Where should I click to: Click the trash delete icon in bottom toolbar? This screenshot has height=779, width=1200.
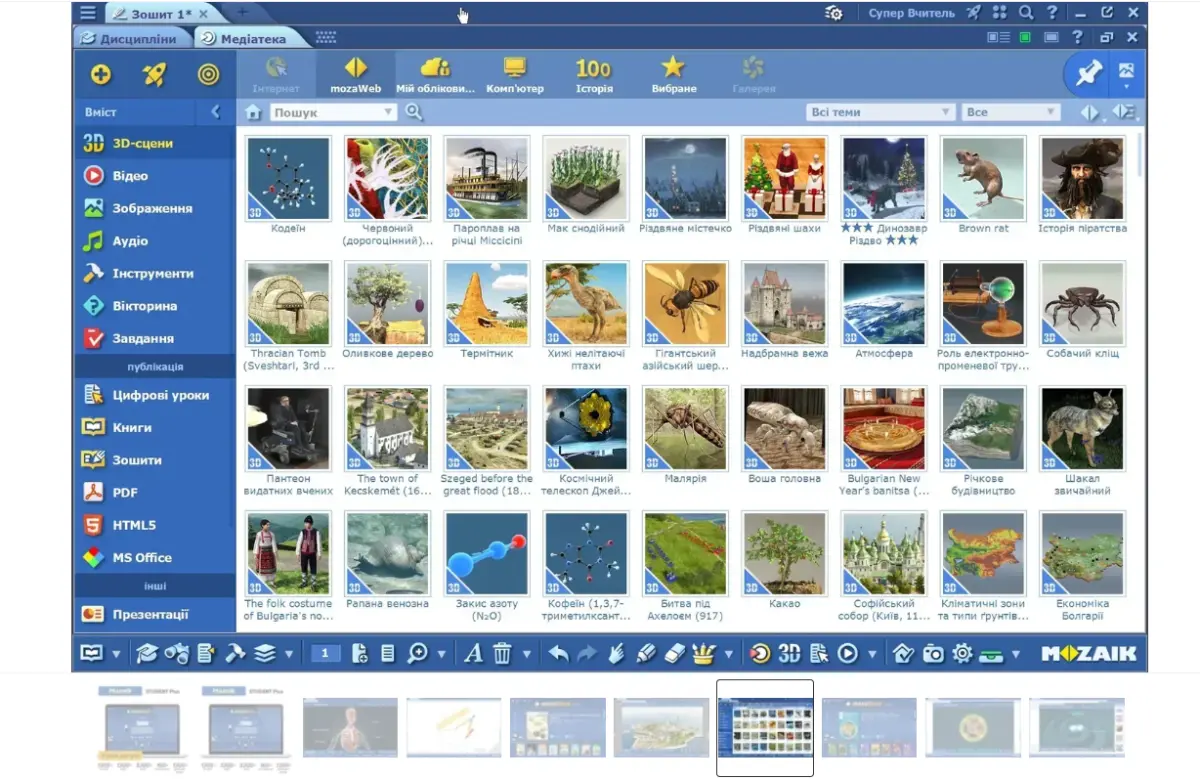coord(502,653)
